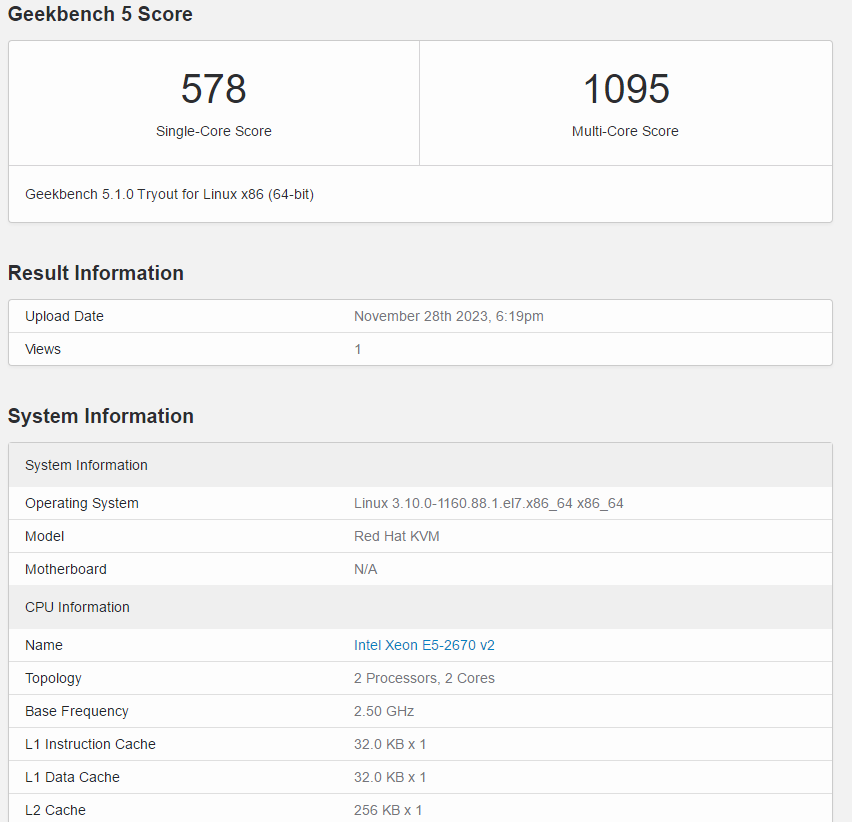The height and width of the screenshot is (822, 852).
Task: Click the Name label in the CPU section
Action: click(x=44, y=645)
